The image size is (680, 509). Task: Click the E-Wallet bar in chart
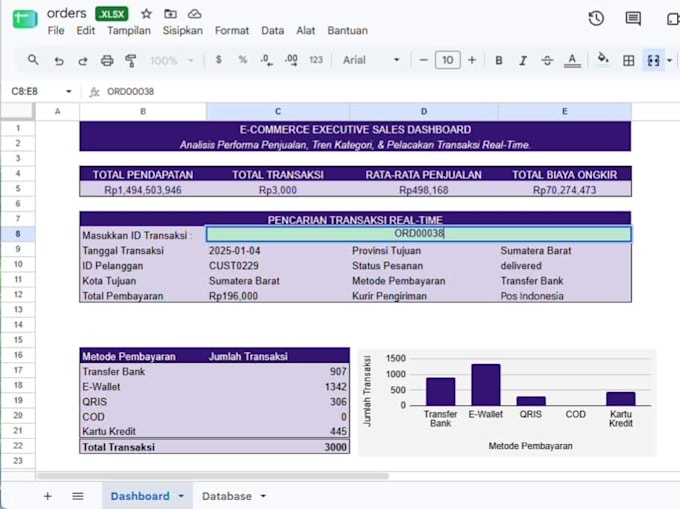coord(486,385)
